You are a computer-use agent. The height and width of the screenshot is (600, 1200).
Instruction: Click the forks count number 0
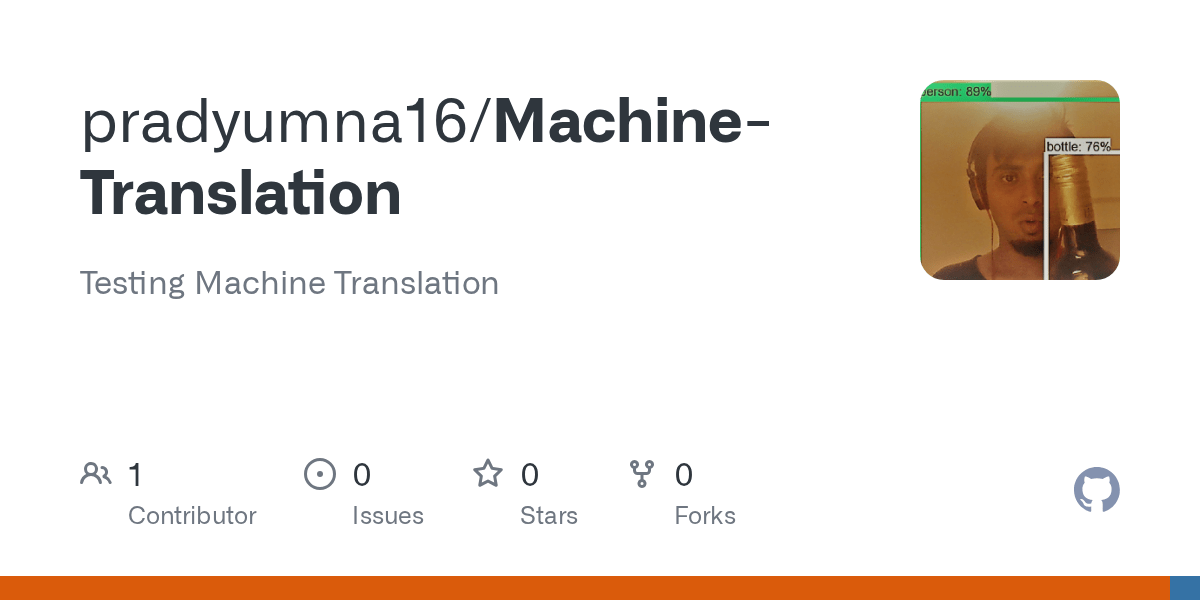[x=684, y=474]
